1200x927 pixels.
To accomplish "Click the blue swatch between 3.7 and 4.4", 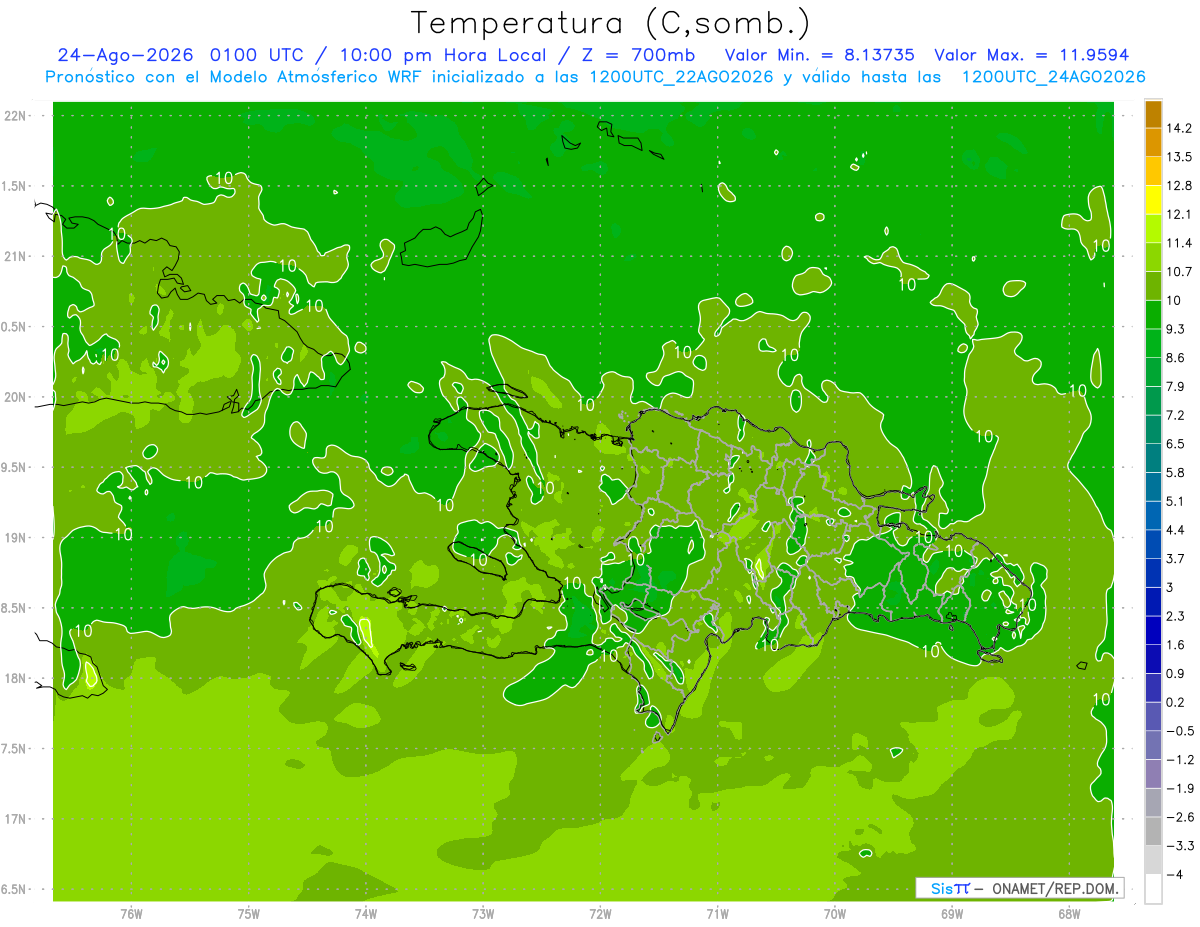I will [x=1153, y=544].
